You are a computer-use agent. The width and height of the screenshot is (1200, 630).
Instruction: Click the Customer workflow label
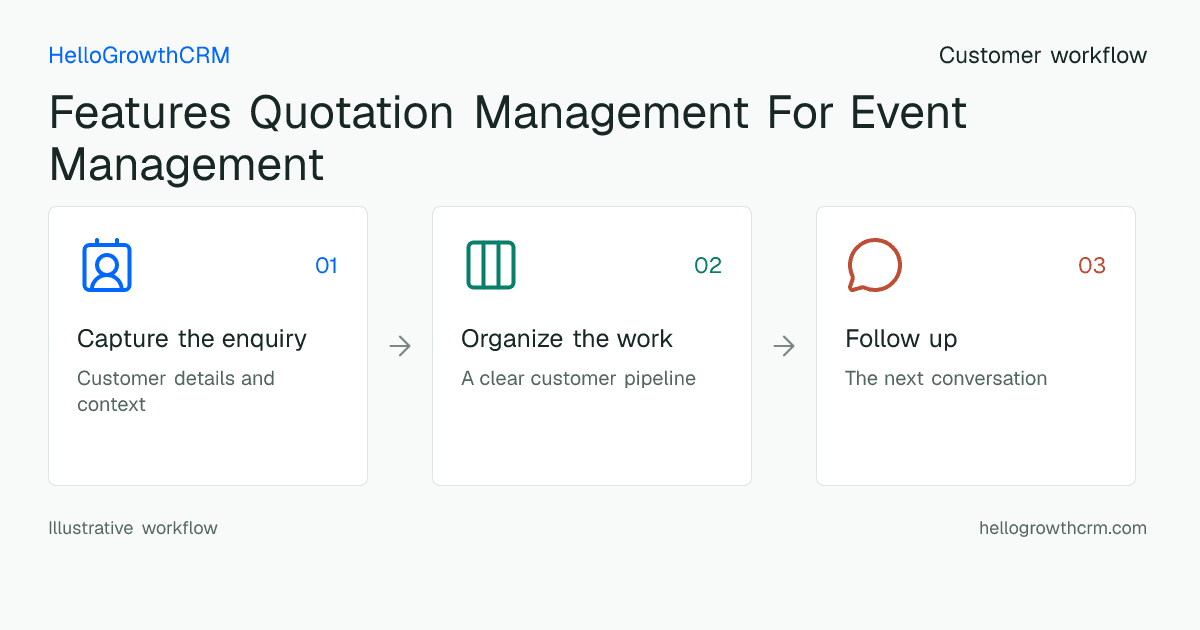point(1043,56)
